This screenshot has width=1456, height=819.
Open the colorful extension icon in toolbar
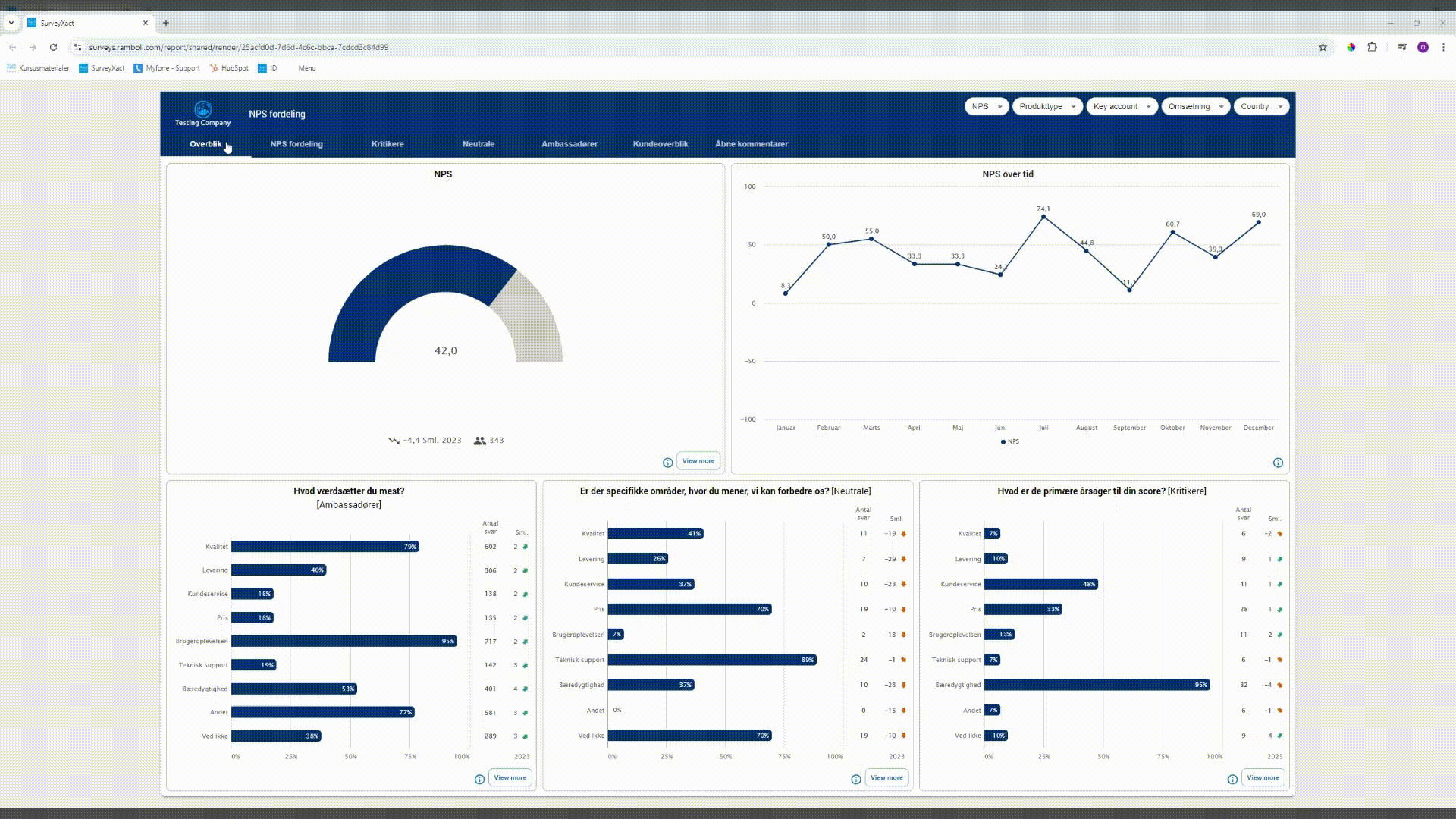point(1351,47)
